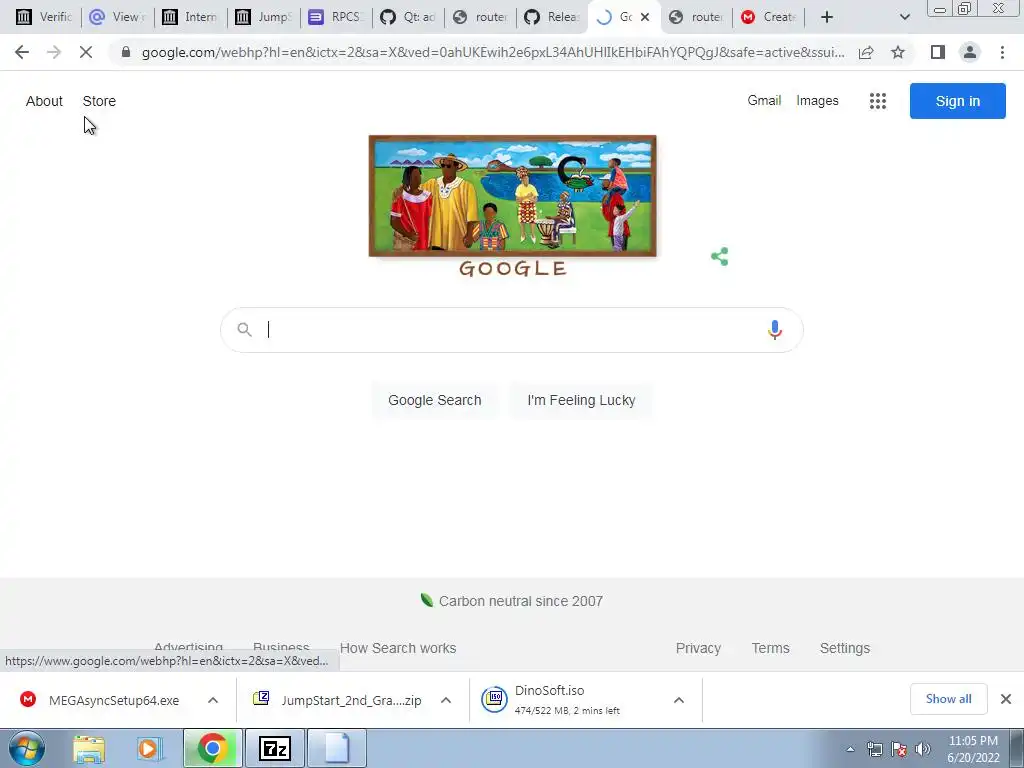Close the active Google tab

(x=645, y=17)
